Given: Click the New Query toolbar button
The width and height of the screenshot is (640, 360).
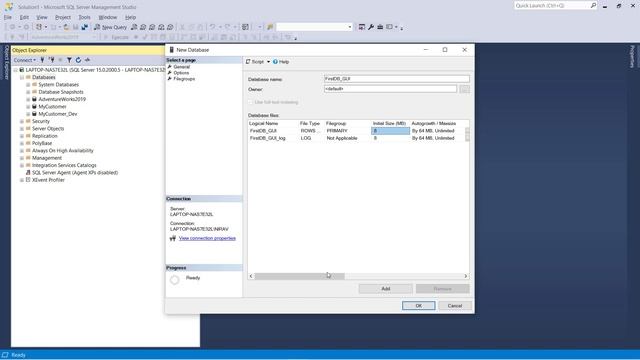Looking at the screenshot, I should tap(111, 27).
